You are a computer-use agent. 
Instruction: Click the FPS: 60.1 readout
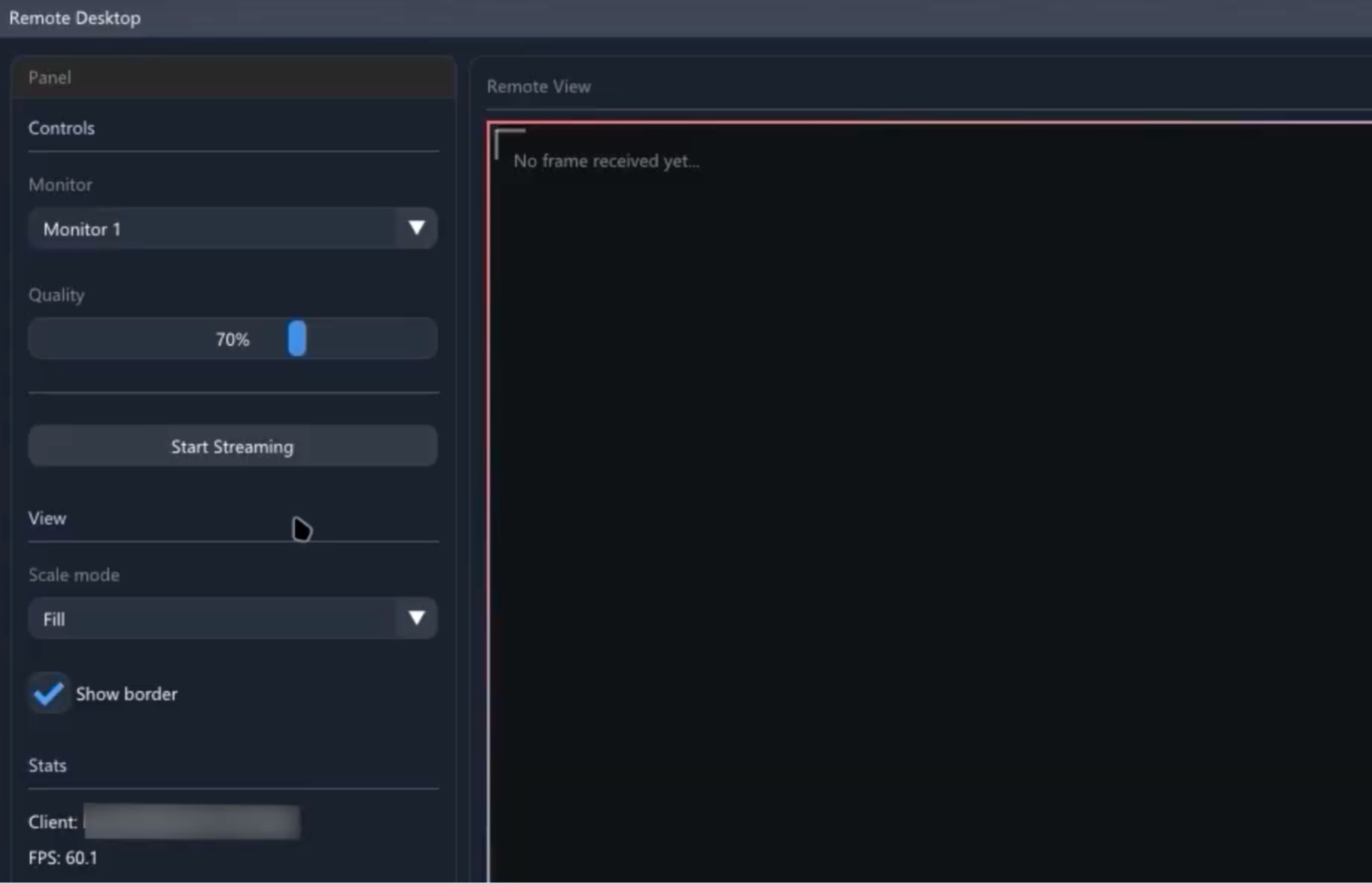pyautogui.click(x=63, y=858)
